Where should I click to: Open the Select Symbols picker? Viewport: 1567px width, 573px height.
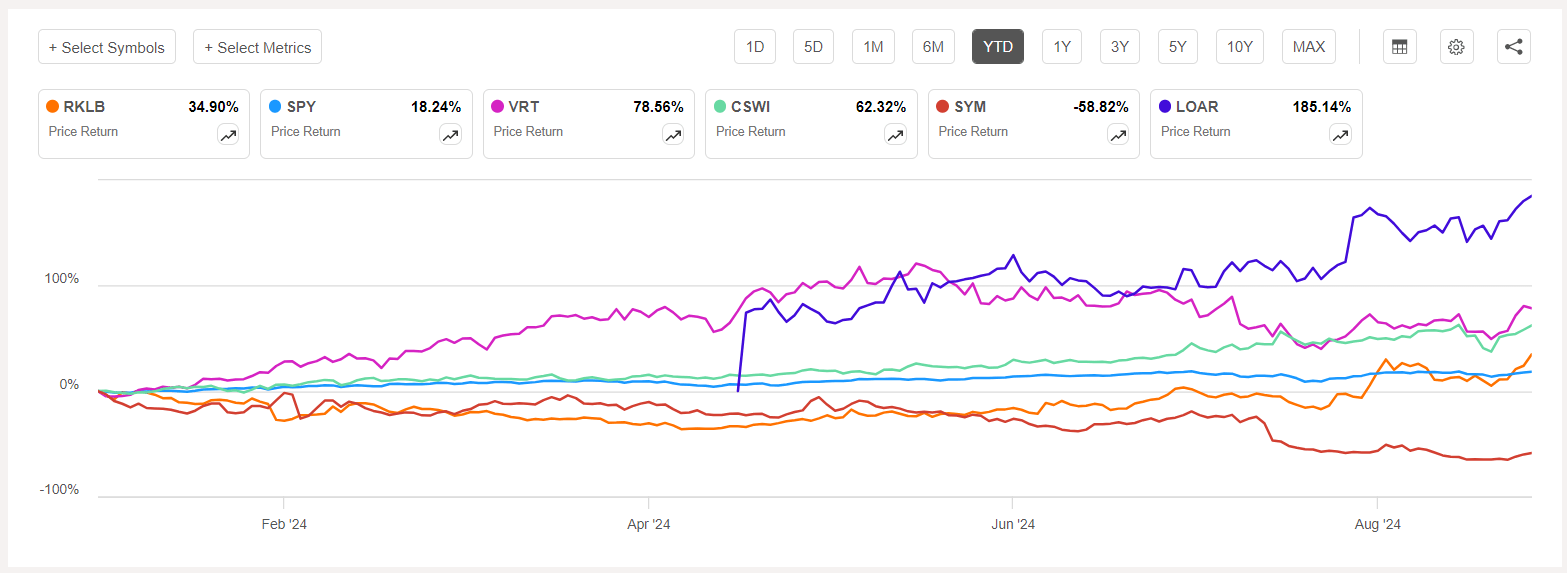click(x=107, y=47)
